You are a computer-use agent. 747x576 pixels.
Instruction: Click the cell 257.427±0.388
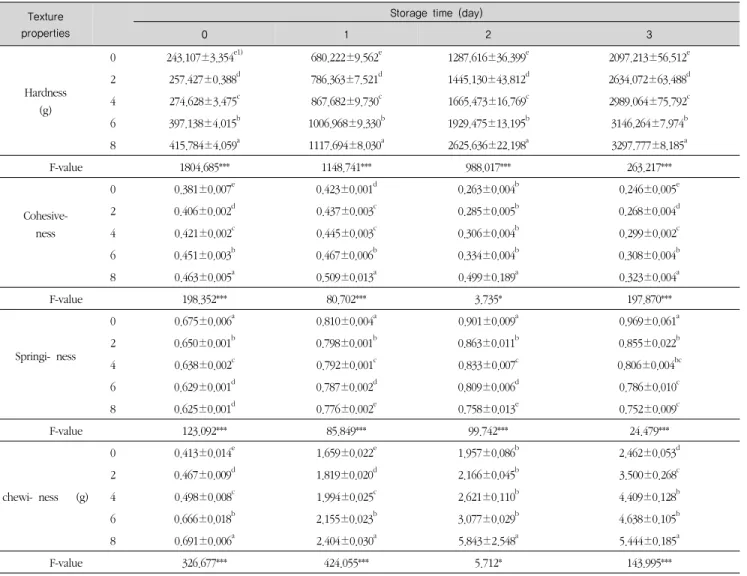[x=204, y=79]
